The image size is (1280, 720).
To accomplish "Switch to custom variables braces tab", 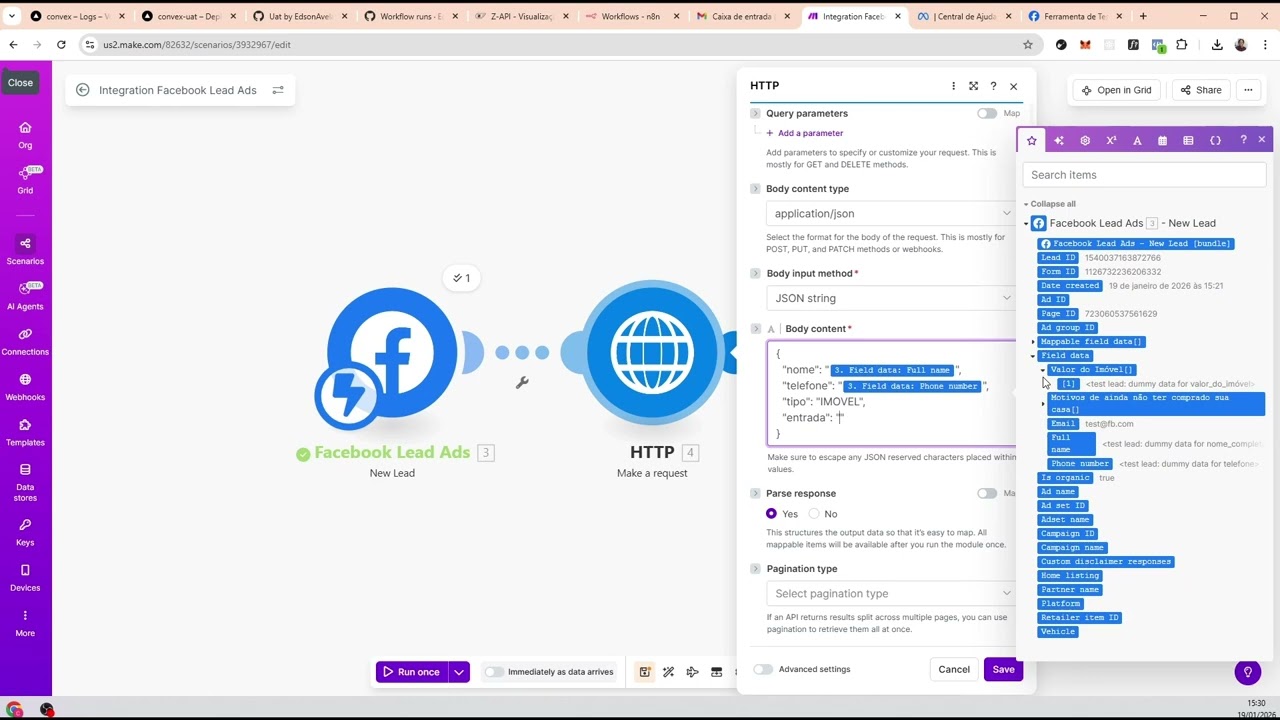I will pyautogui.click(x=1215, y=140).
